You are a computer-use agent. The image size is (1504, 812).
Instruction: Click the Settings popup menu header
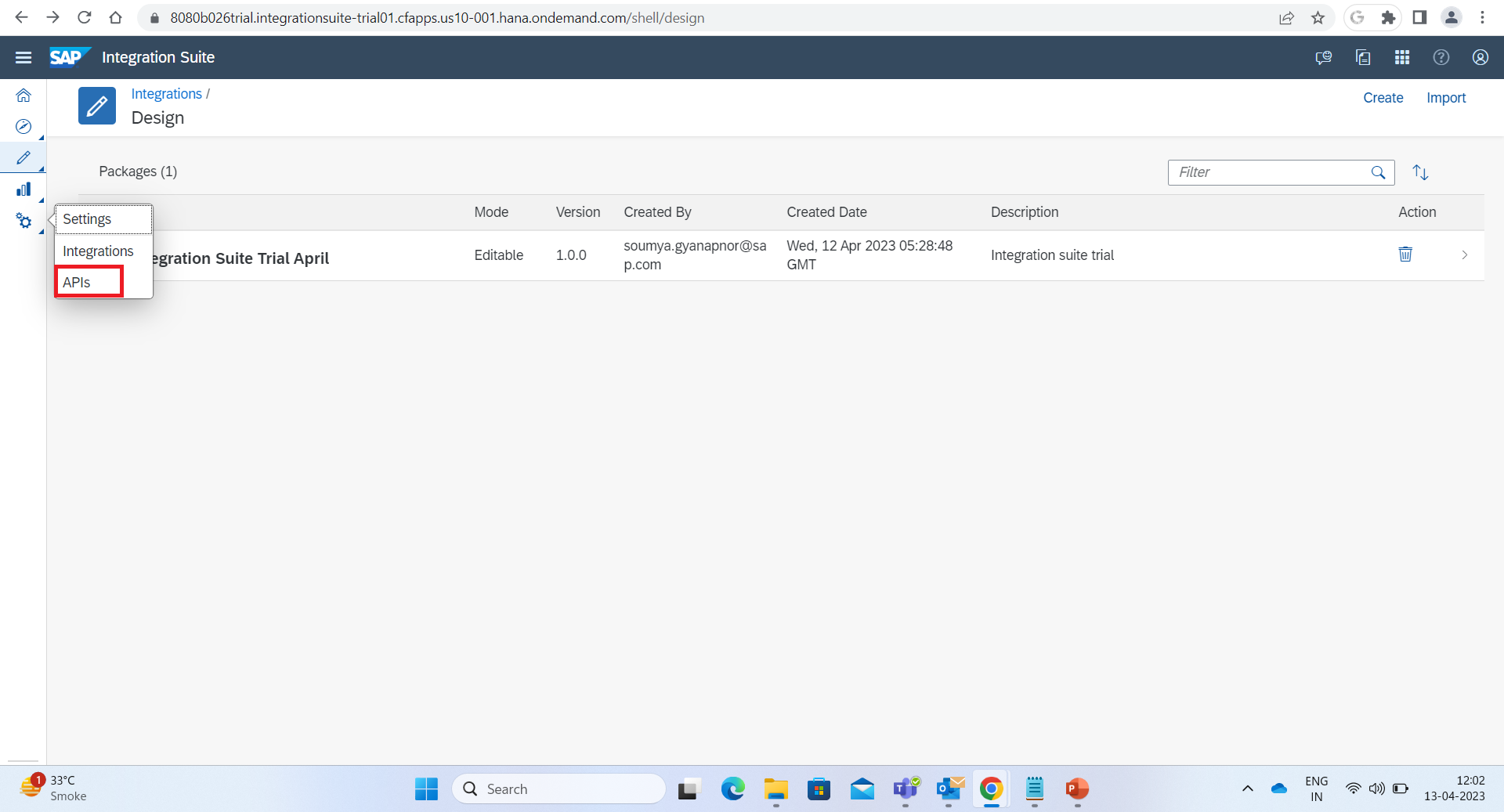click(x=103, y=219)
